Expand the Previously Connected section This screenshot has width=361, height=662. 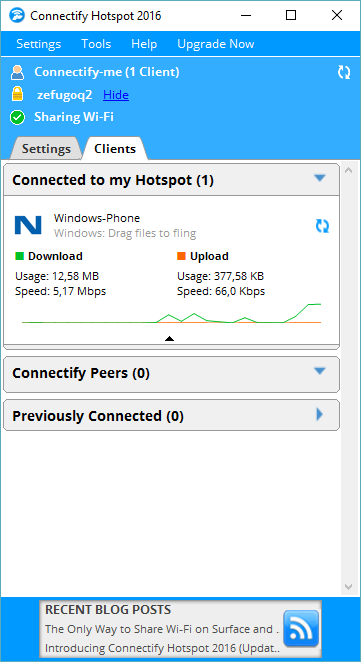320,415
